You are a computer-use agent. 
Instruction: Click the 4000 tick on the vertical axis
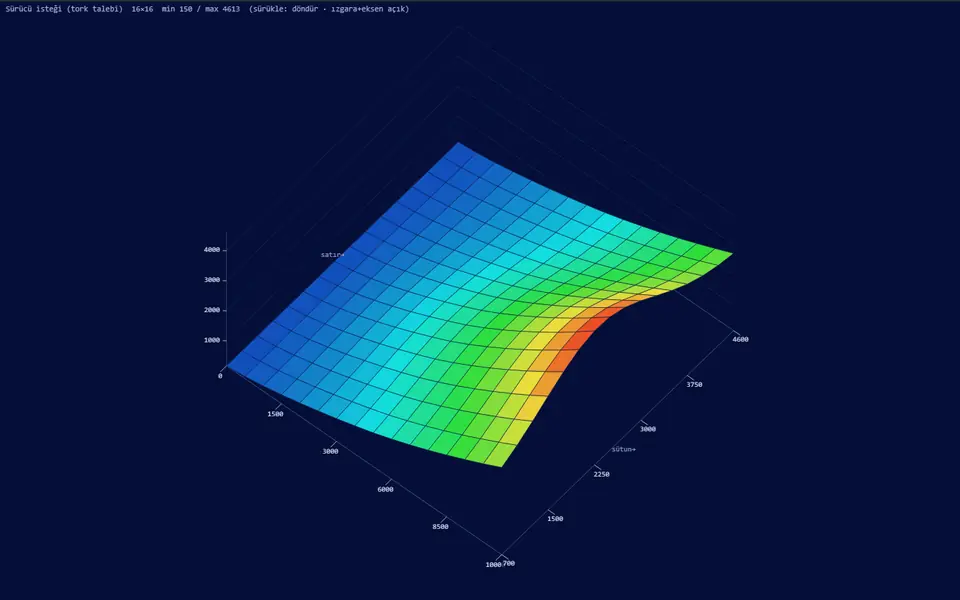coord(212,250)
